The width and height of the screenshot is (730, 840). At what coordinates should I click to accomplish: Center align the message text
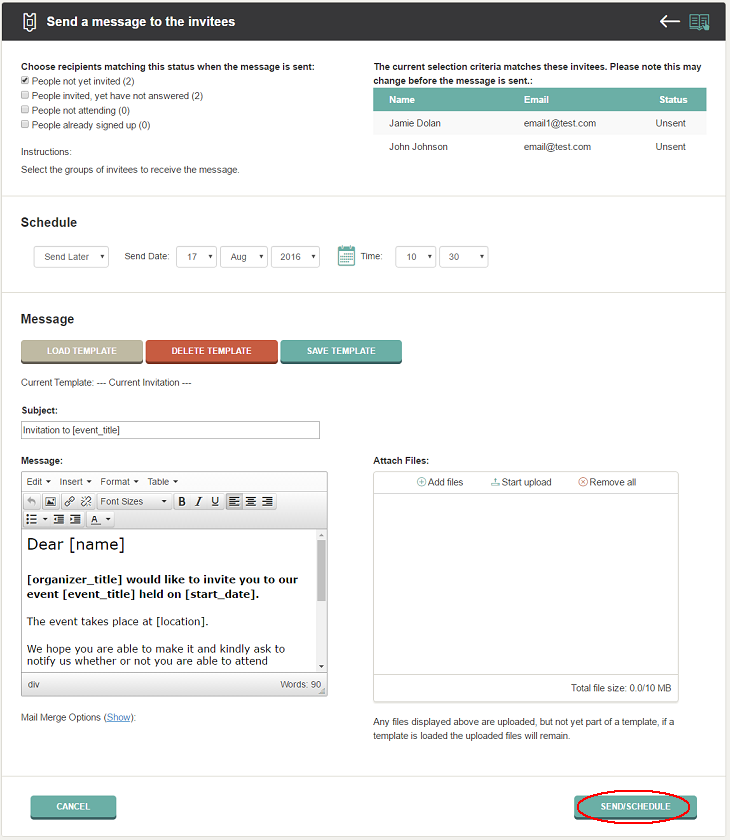251,501
